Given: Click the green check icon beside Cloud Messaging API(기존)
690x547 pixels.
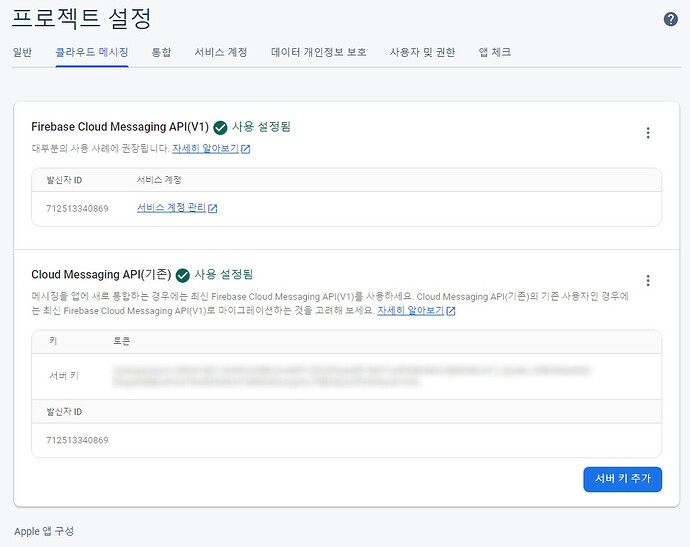Looking at the screenshot, I should [x=183, y=275].
